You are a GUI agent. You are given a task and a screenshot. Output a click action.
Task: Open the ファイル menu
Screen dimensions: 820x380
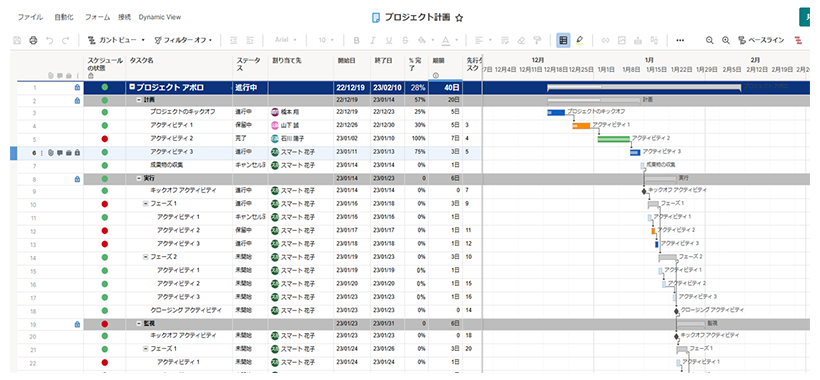[30, 17]
